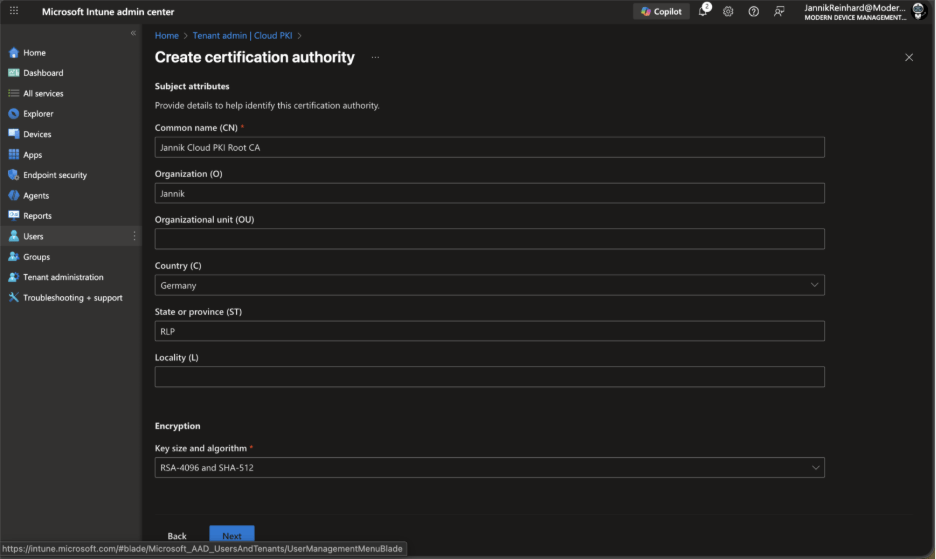Image resolution: width=936 pixels, height=559 pixels.
Task: Open the settings gear icon
Action: [728, 11]
